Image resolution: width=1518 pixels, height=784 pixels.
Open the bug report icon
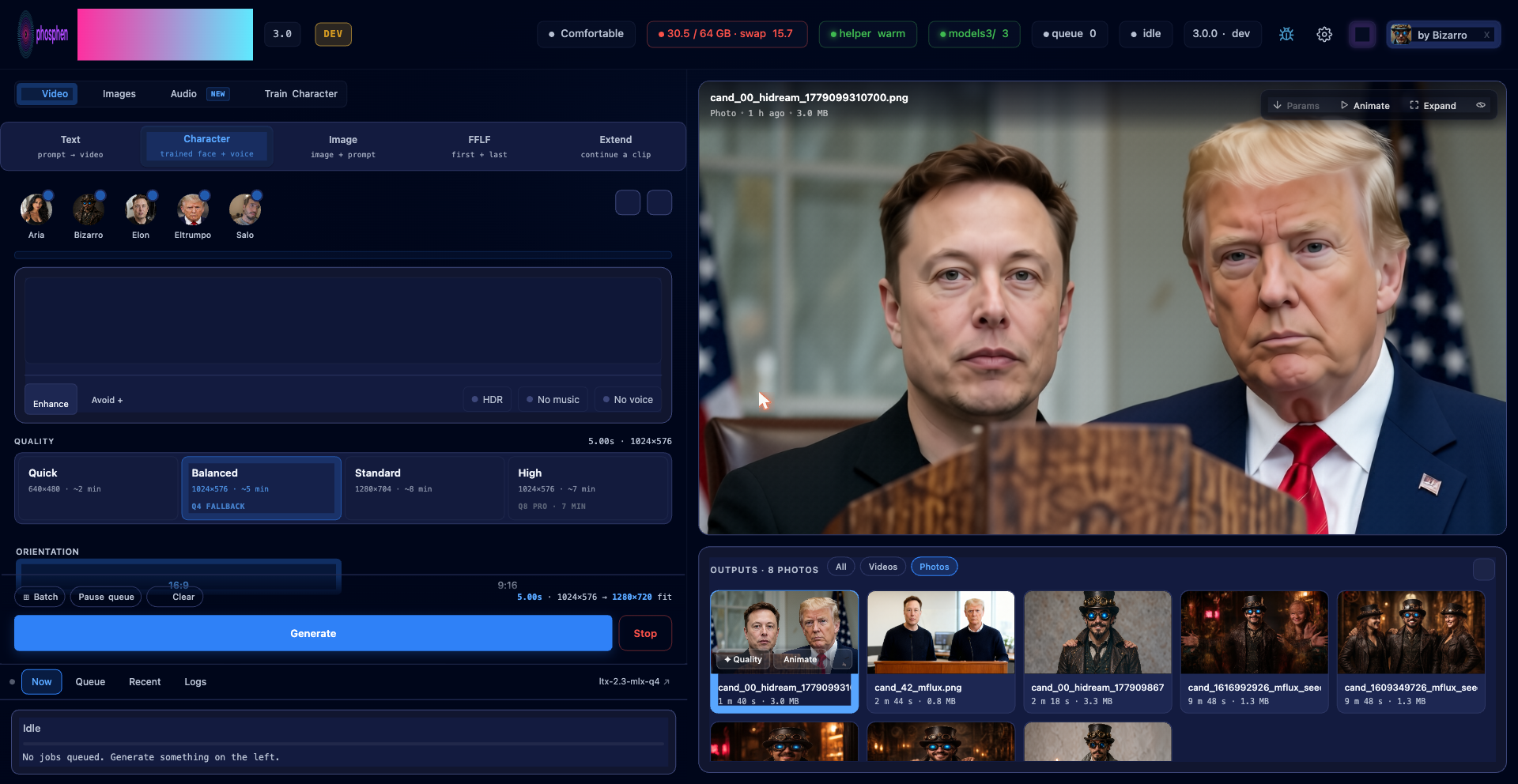click(1286, 34)
